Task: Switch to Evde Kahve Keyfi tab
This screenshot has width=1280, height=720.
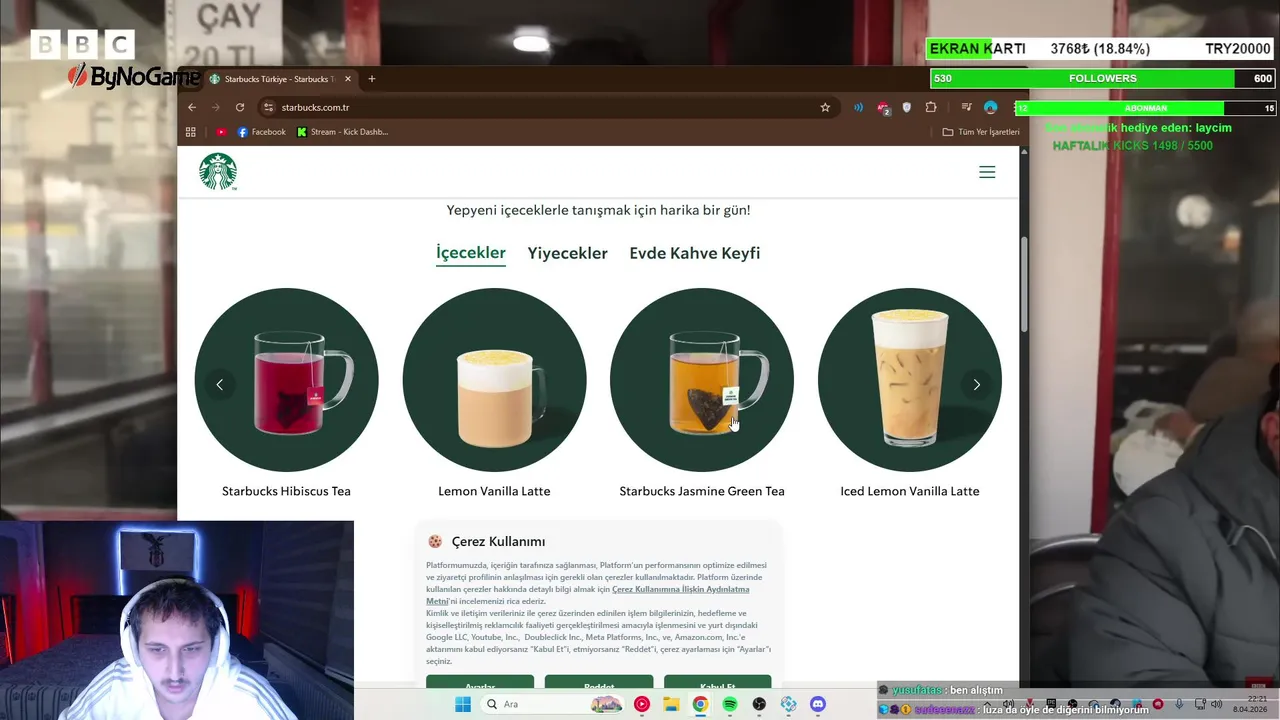Action: tap(694, 253)
